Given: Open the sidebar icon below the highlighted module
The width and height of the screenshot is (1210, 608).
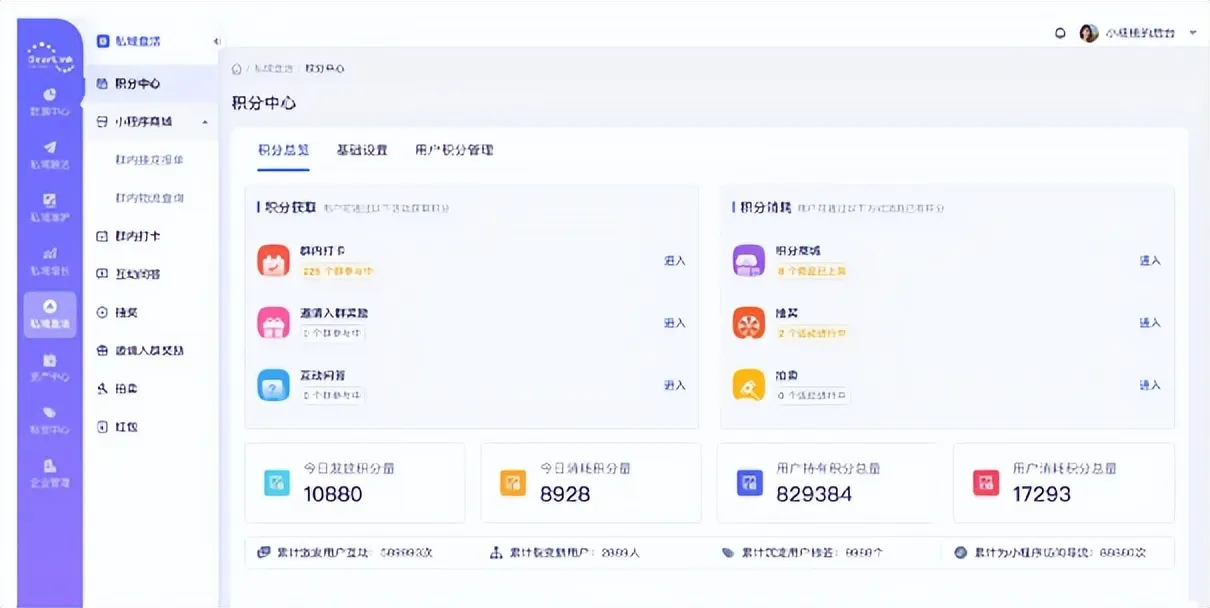Looking at the screenshot, I should click(50, 359).
